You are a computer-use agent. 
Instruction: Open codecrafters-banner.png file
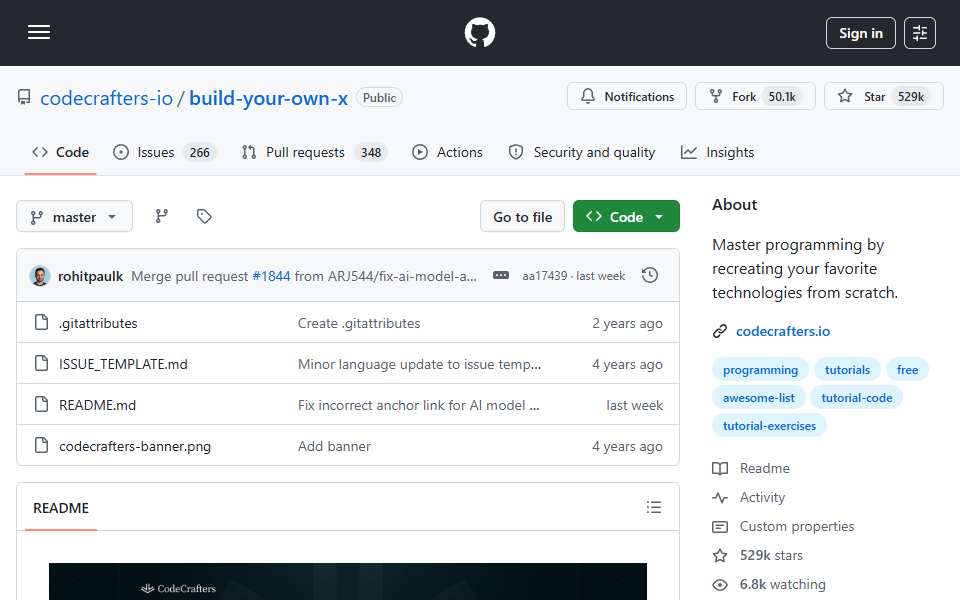(x=135, y=446)
